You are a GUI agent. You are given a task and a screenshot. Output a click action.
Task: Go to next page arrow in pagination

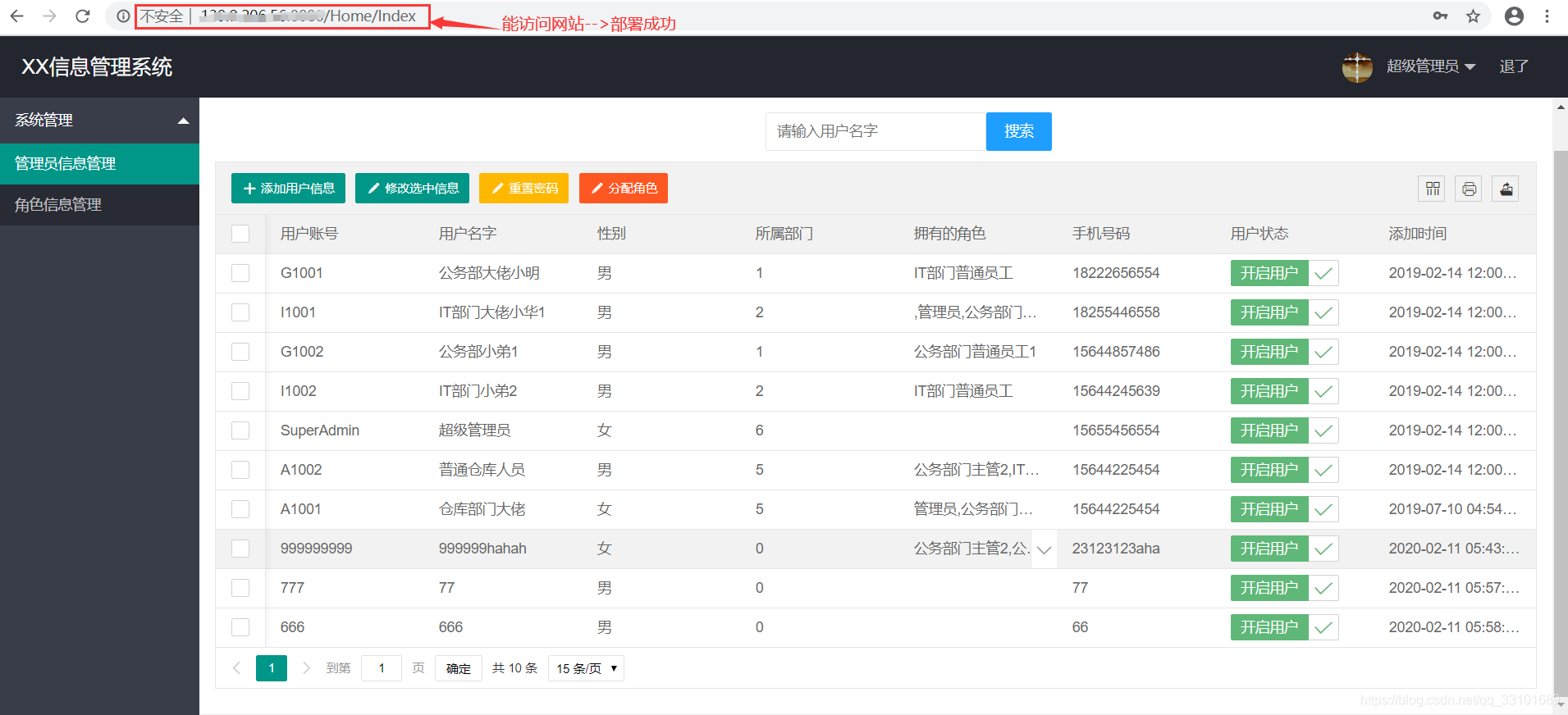306,668
